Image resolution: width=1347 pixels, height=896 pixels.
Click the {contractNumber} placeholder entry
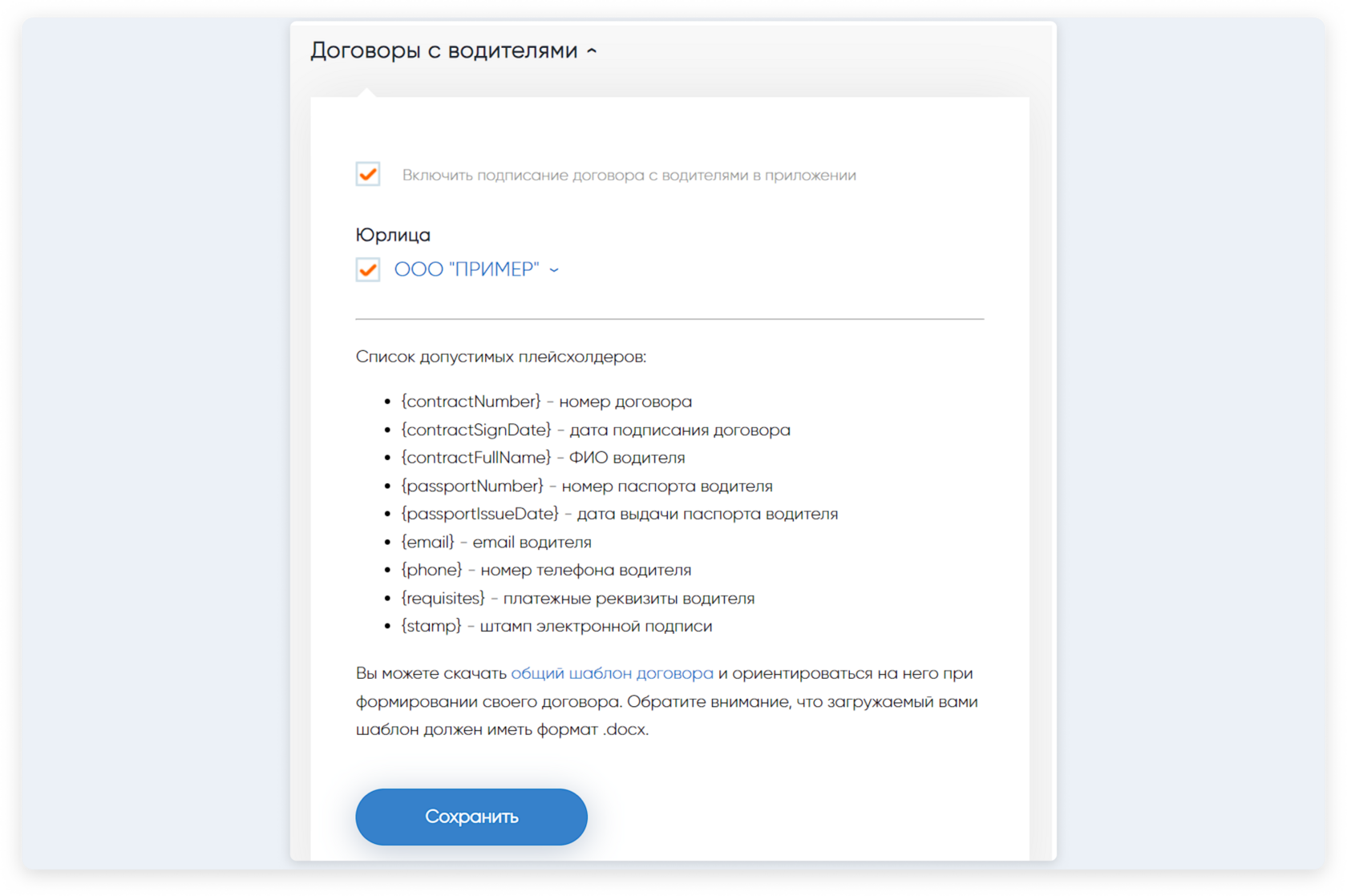(x=471, y=402)
